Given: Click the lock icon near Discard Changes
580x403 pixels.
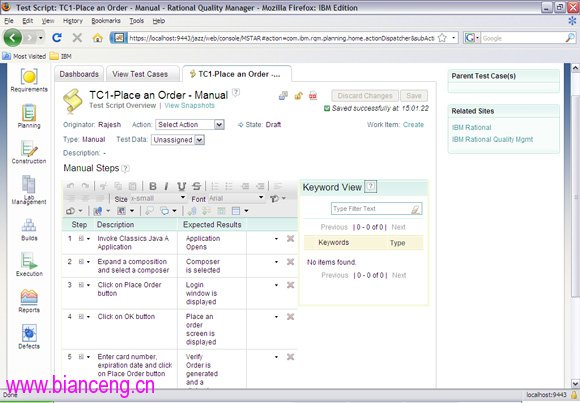Looking at the screenshot, I should tap(299, 96).
